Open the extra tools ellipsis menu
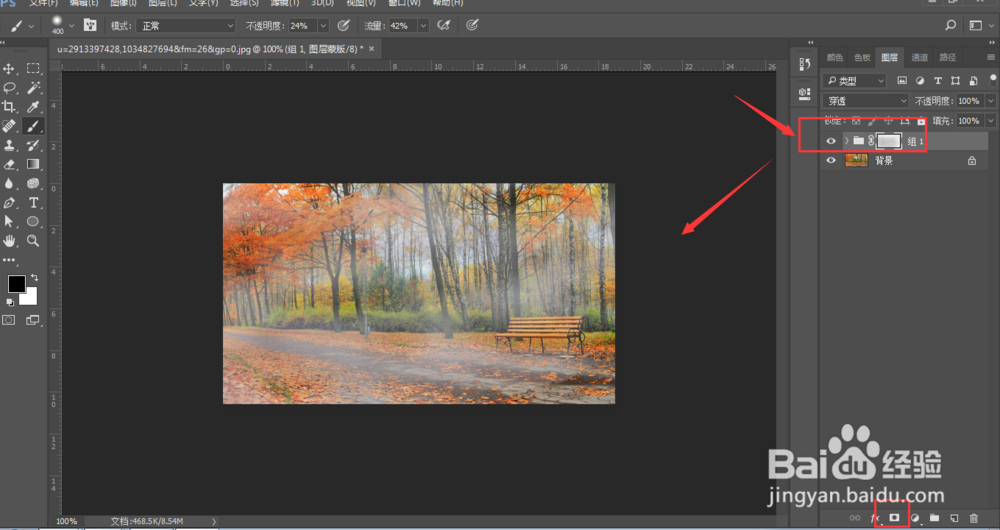Screen dimensions: 1000x530 [x=9, y=260]
